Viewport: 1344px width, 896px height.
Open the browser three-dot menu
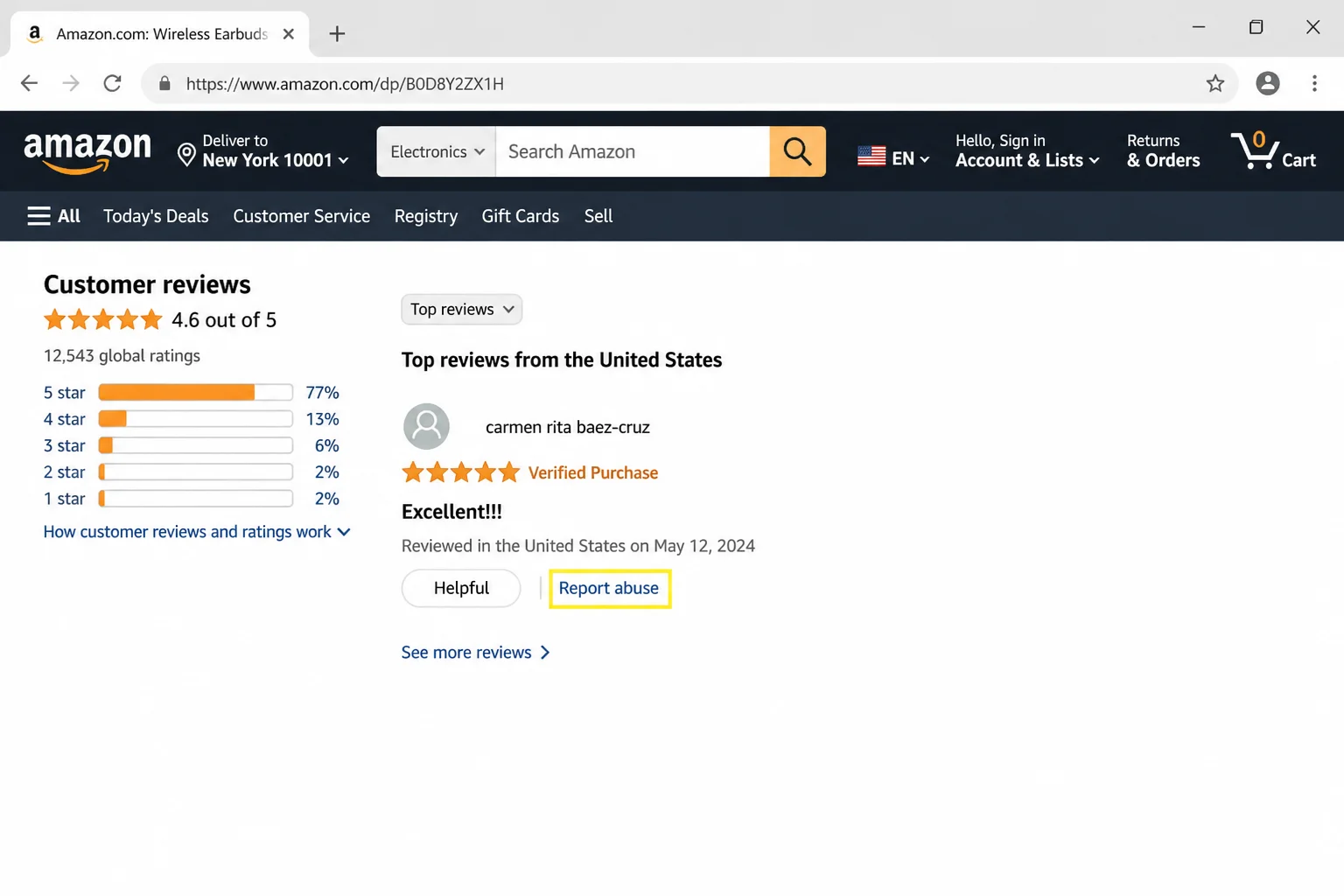1314,83
